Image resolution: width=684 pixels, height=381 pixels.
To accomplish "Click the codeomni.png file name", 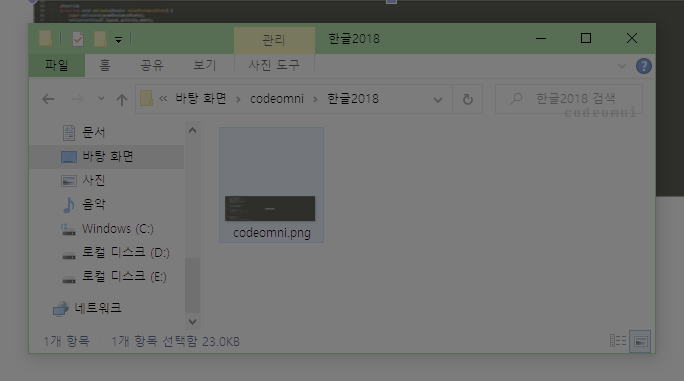I will point(272,233).
